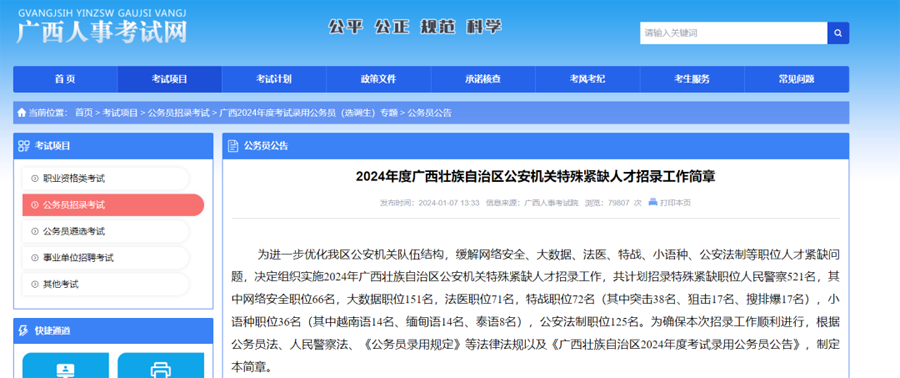Viewport: 900px width, 378px height.
Task: Click the 广西2024年度考试录用公务员 专题 breadcrumb
Action: (x=309, y=113)
